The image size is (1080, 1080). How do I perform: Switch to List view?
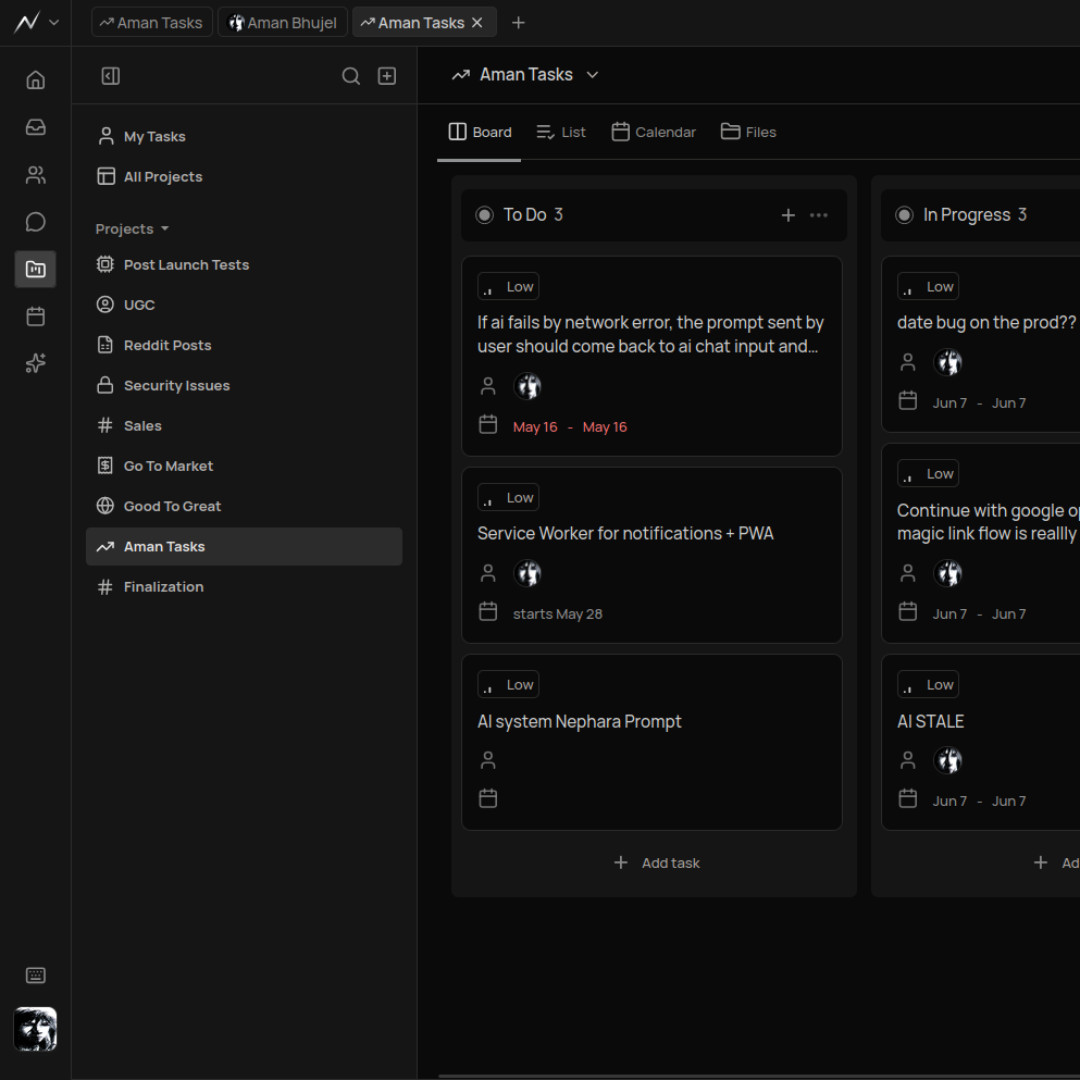561,132
